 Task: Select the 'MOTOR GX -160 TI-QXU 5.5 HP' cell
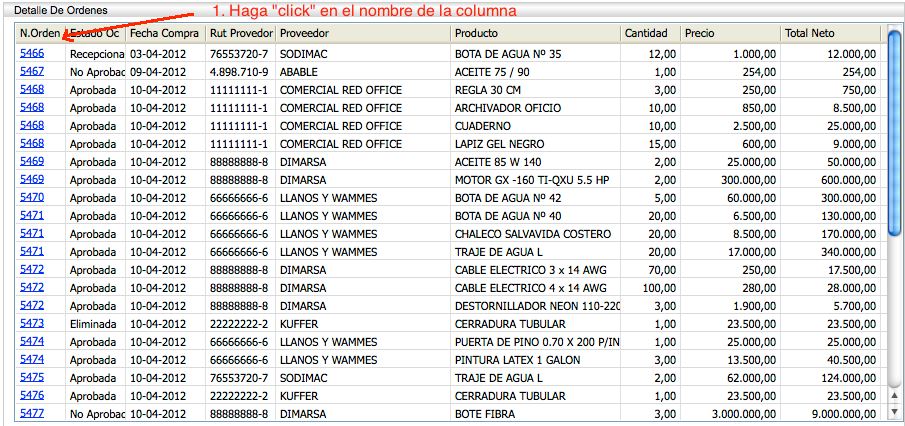click(536, 180)
